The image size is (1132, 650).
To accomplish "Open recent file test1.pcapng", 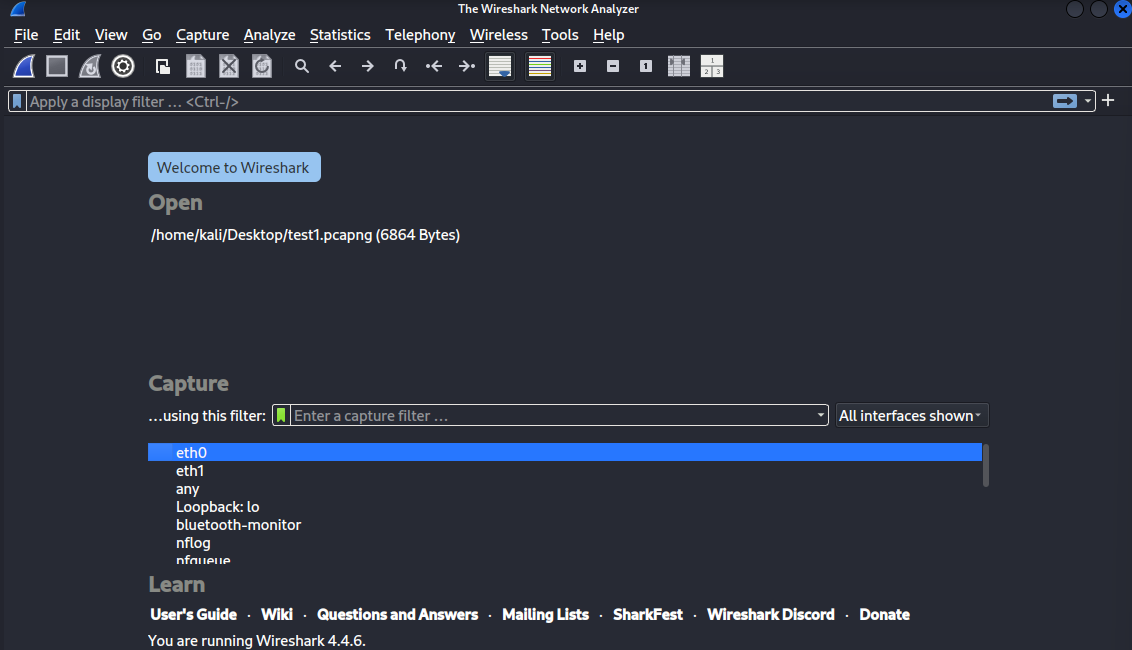I will coord(305,235).
